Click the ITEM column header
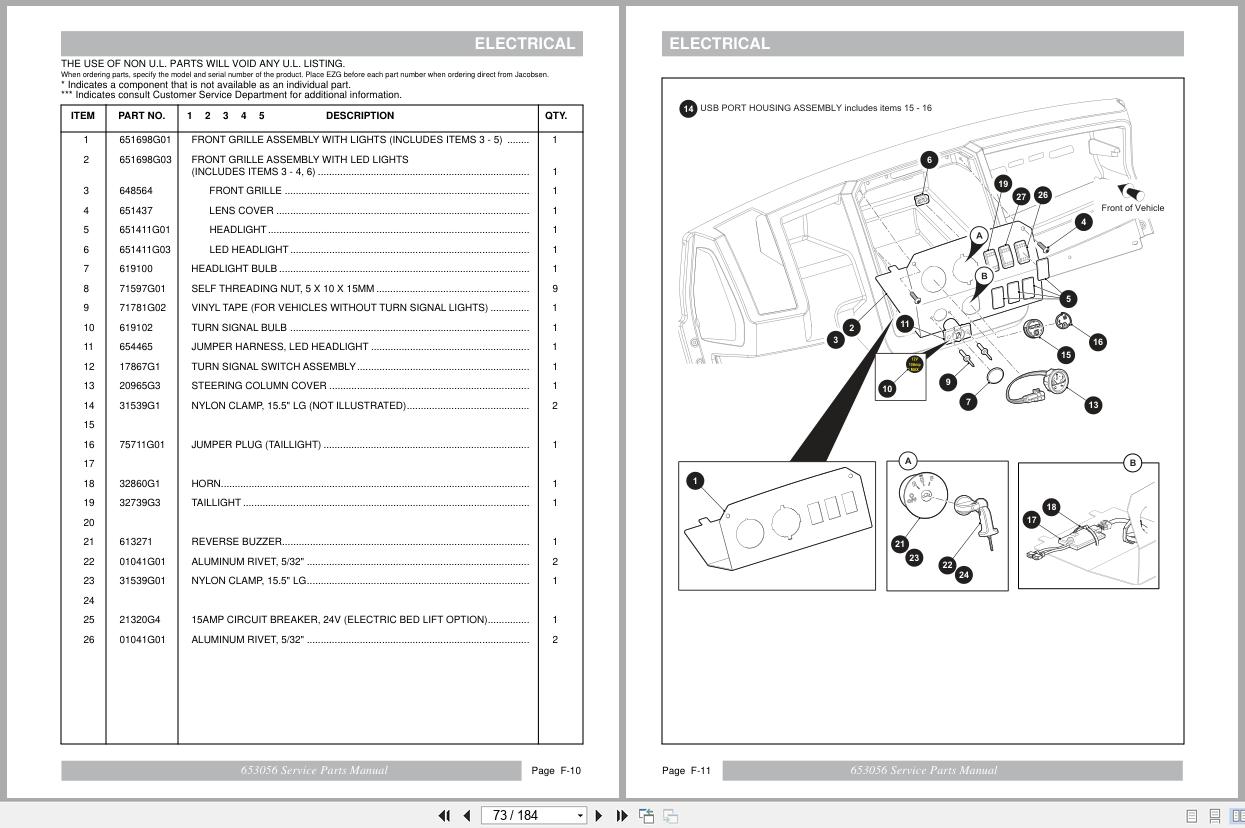The width and height of the screenshot is (1245, 828). [x=83, y=116]
